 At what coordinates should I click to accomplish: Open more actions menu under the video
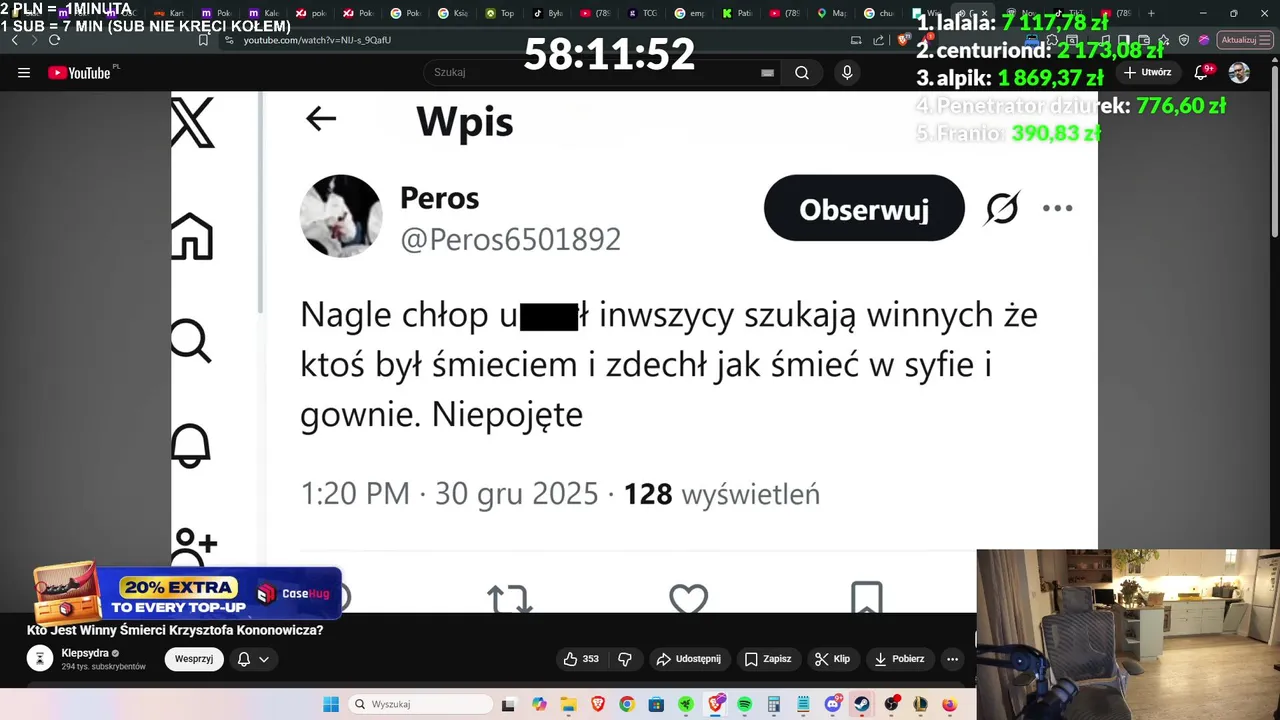pyautogui.click(x=952, y=659)
